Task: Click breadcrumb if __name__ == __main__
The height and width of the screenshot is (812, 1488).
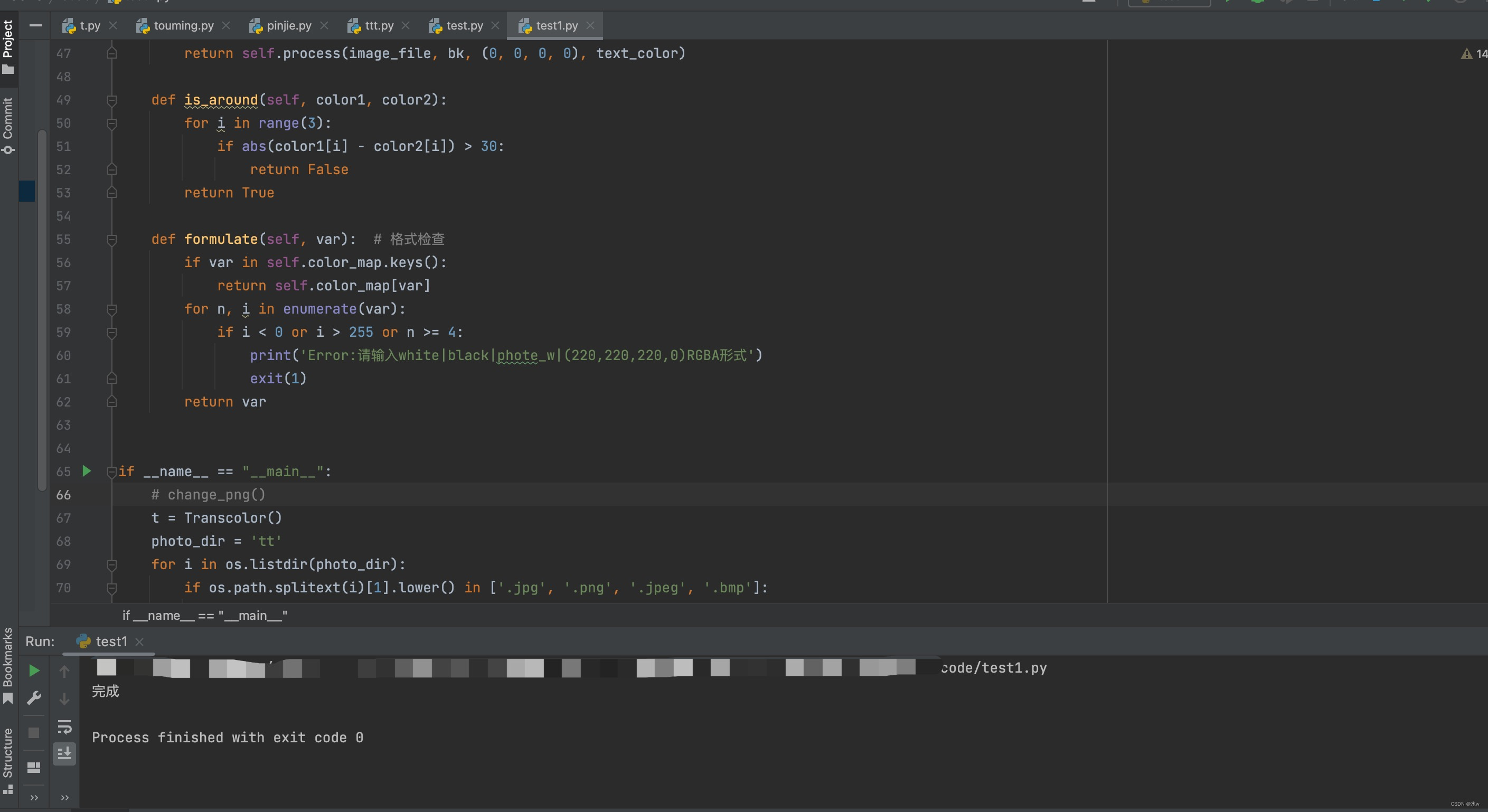Action: (204, 615)
